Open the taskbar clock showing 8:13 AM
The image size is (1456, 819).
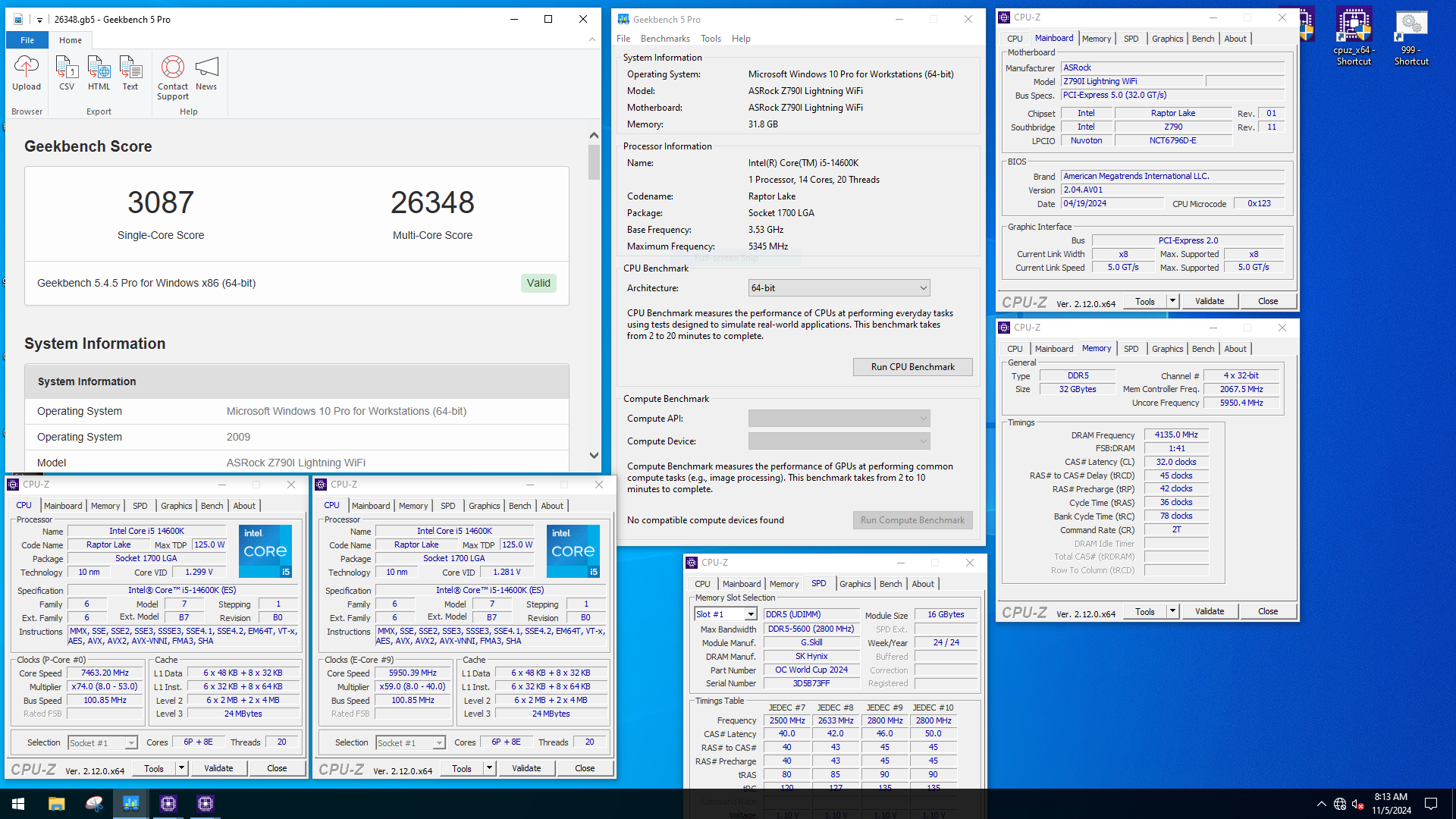(1392, 804)
